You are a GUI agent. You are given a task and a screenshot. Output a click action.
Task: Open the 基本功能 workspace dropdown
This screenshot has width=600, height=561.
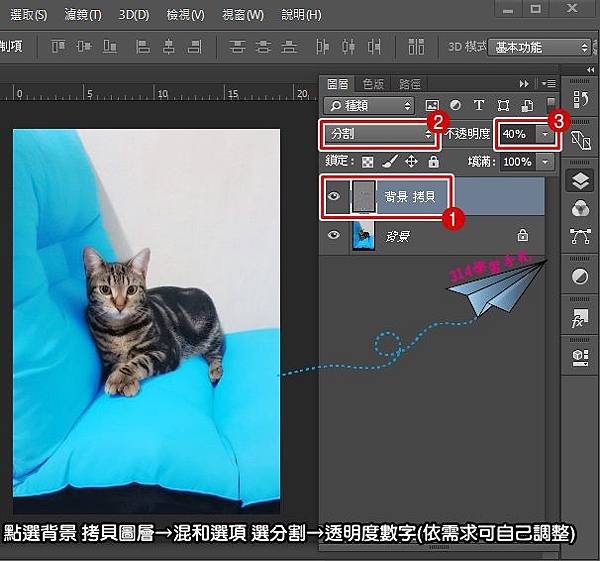540,47
